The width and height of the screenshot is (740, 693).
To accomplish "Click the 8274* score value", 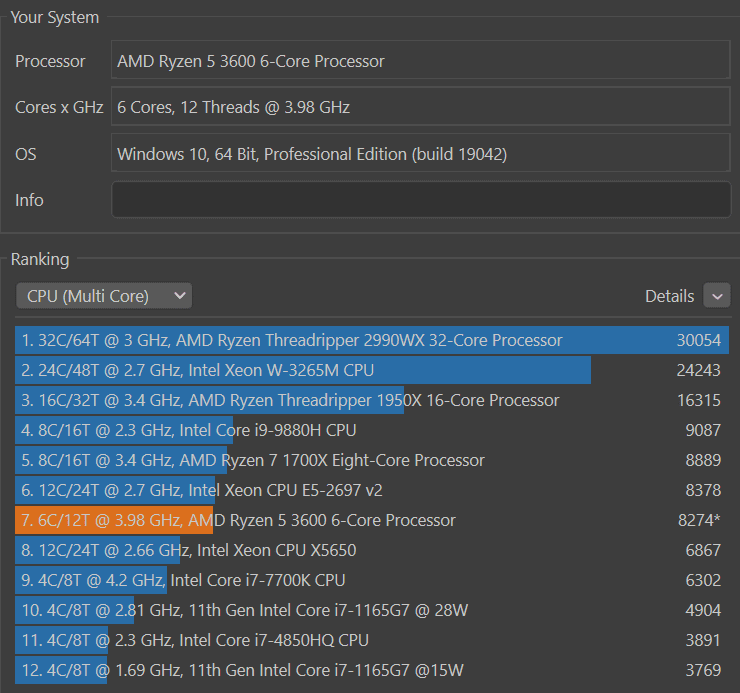I will 699,520.
